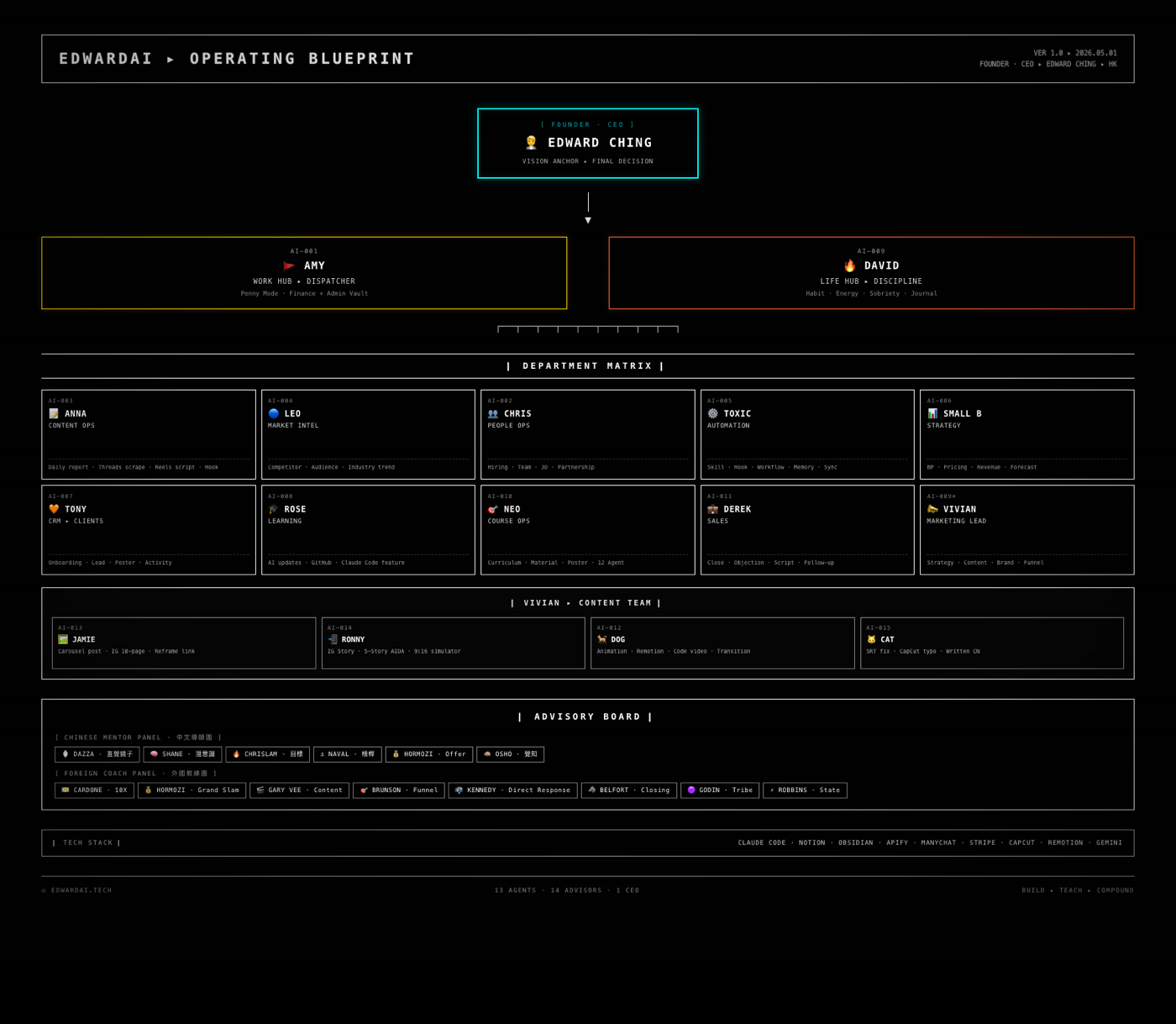This screenshot has width=1176, height=1024.
Task: Click the ADVISORY BOARD heading
Action: click(x=587, y=717)
